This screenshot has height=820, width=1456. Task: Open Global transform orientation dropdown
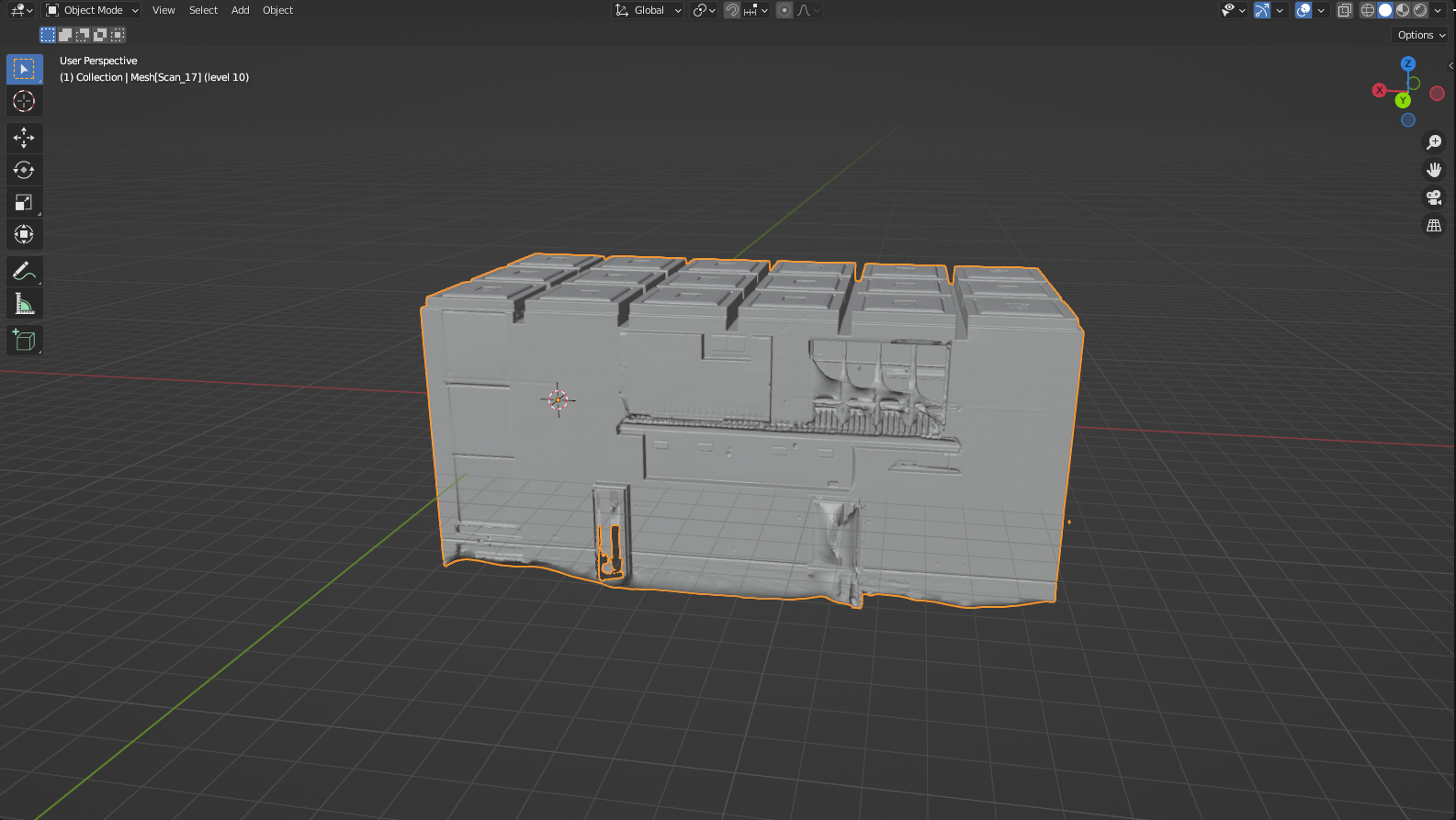click(649, 10)
